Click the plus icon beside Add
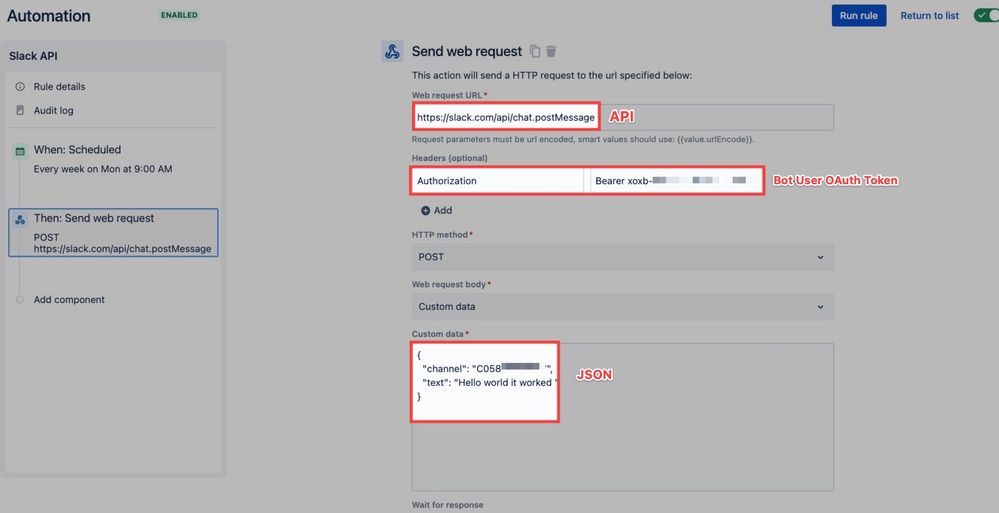The width and height of the screenshot is (999, 513). 425,210
